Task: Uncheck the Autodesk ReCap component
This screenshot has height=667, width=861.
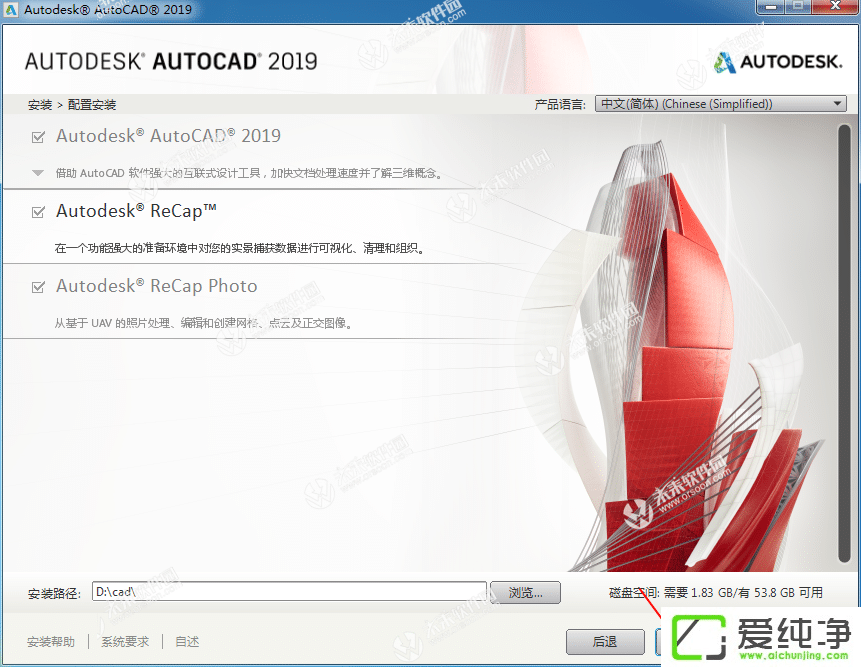Action: (37, 210)
